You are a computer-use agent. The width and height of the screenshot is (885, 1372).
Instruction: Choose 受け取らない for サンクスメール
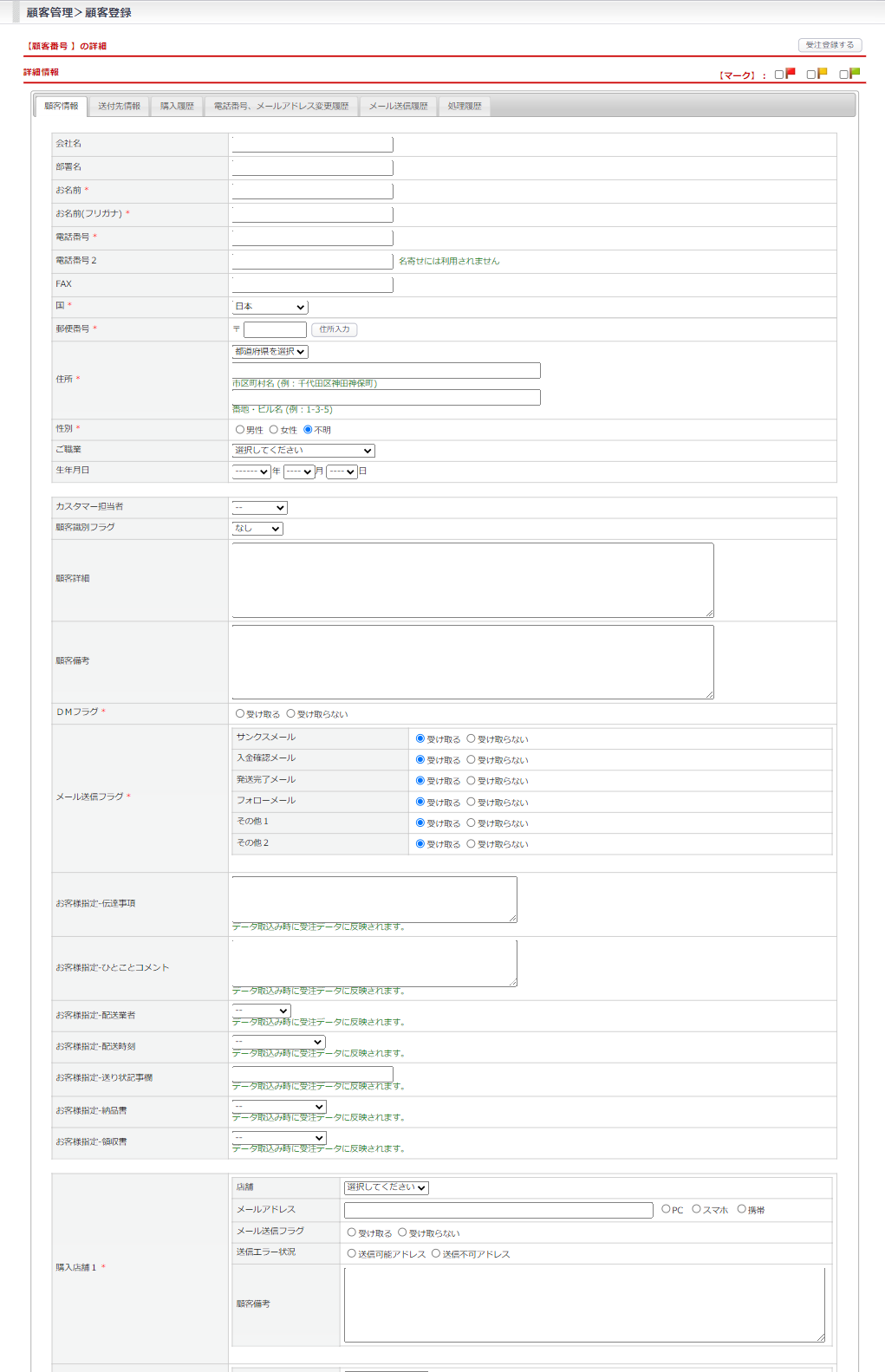[x=472, y=739]
